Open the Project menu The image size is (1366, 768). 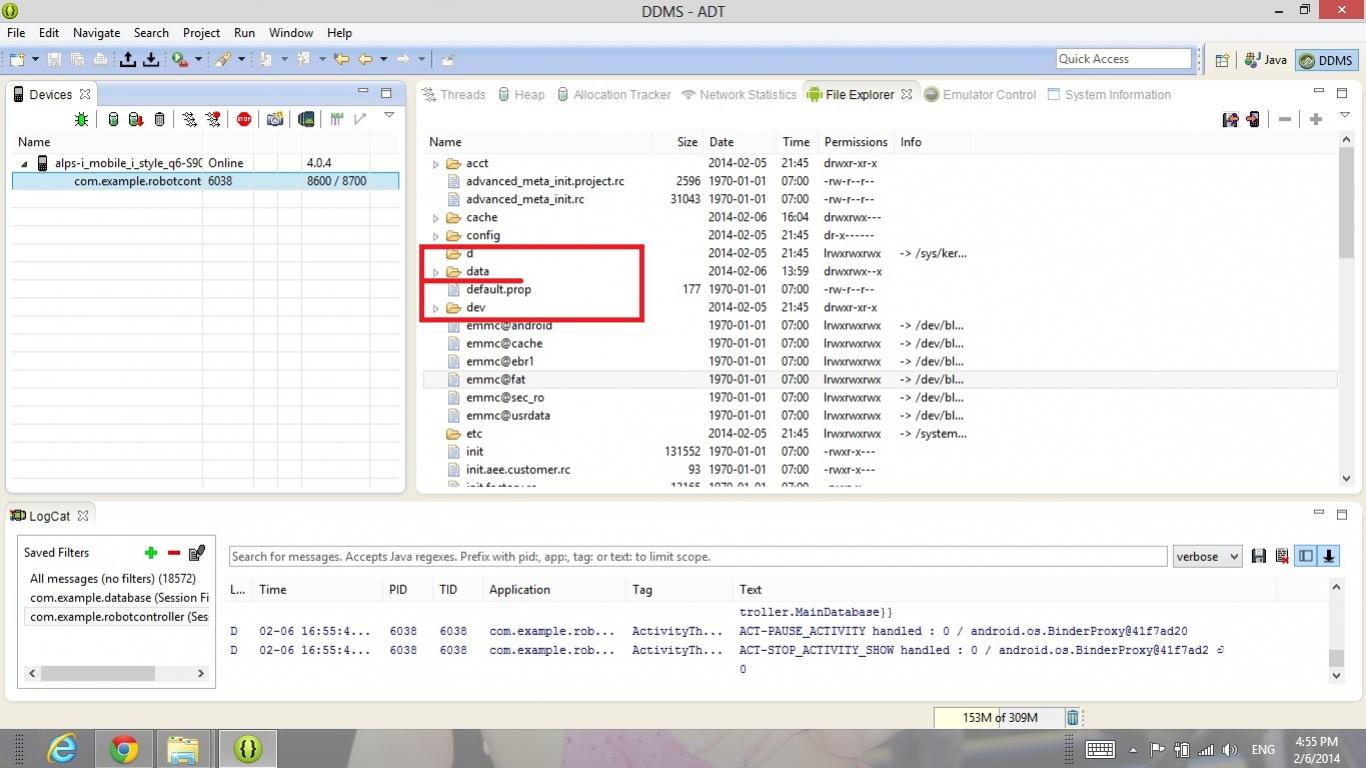201,32
